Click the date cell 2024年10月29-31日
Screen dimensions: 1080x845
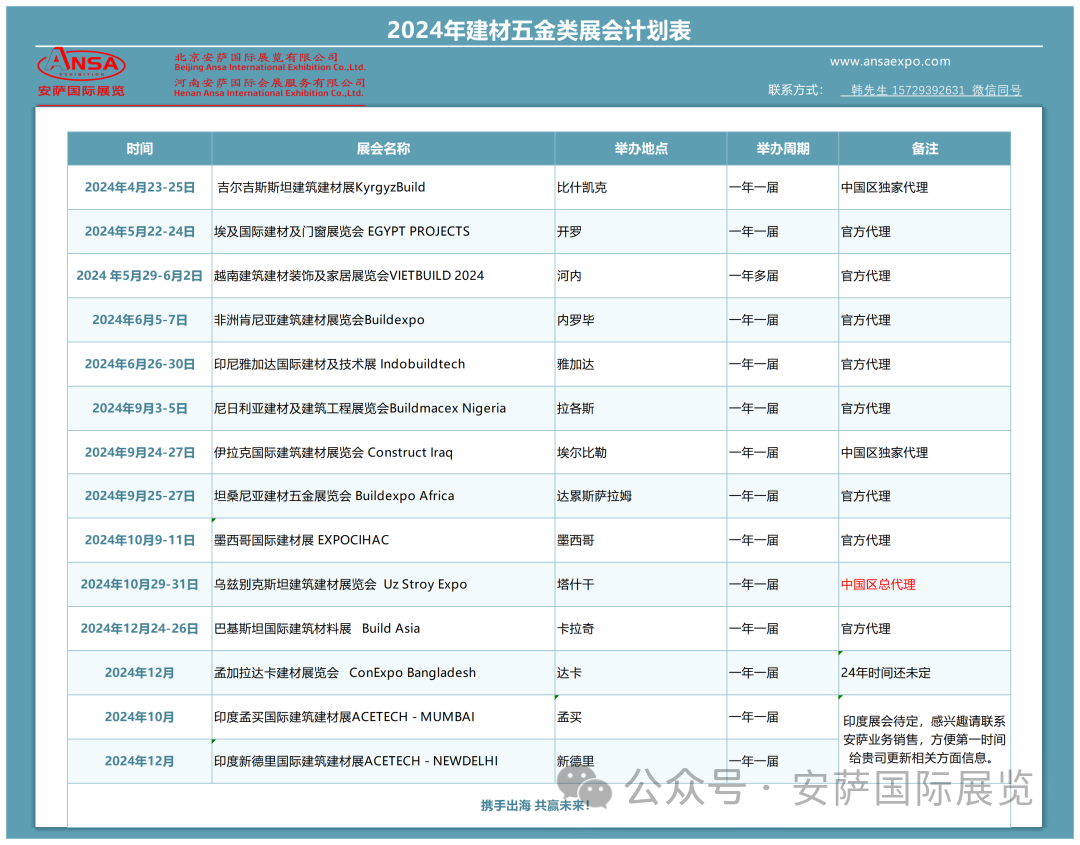140,584
